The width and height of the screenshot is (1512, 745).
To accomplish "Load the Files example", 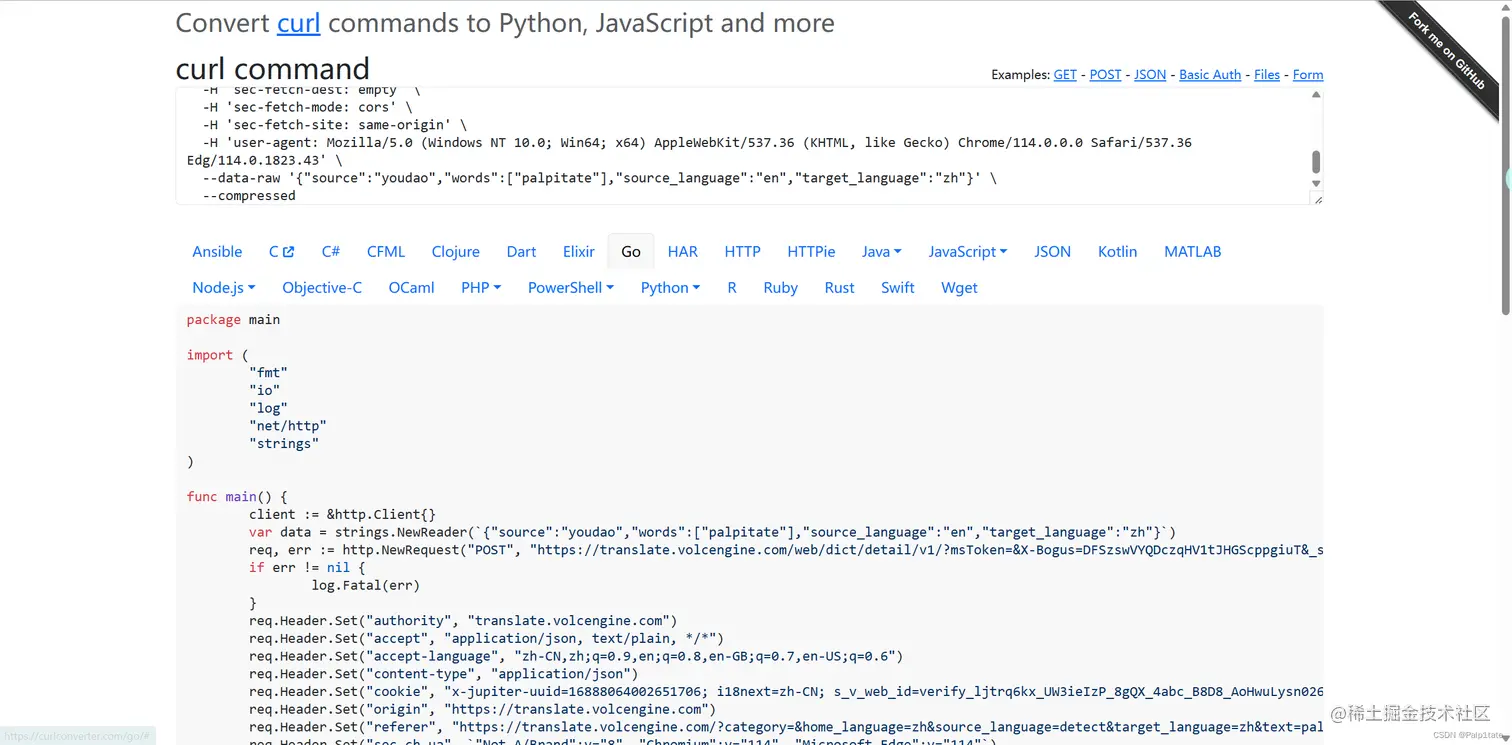I will pyautogui.click(x=1267, y=75).
